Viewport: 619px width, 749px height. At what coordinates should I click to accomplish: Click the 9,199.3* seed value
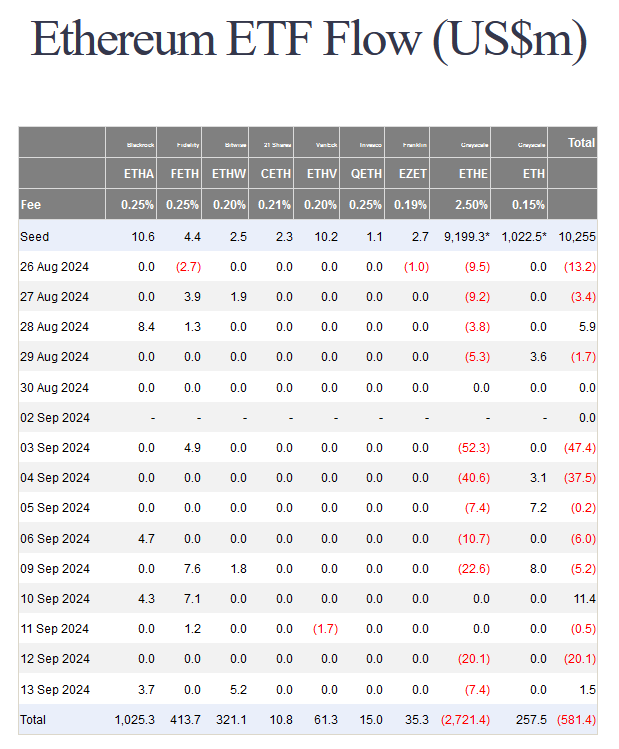(467, 237)
